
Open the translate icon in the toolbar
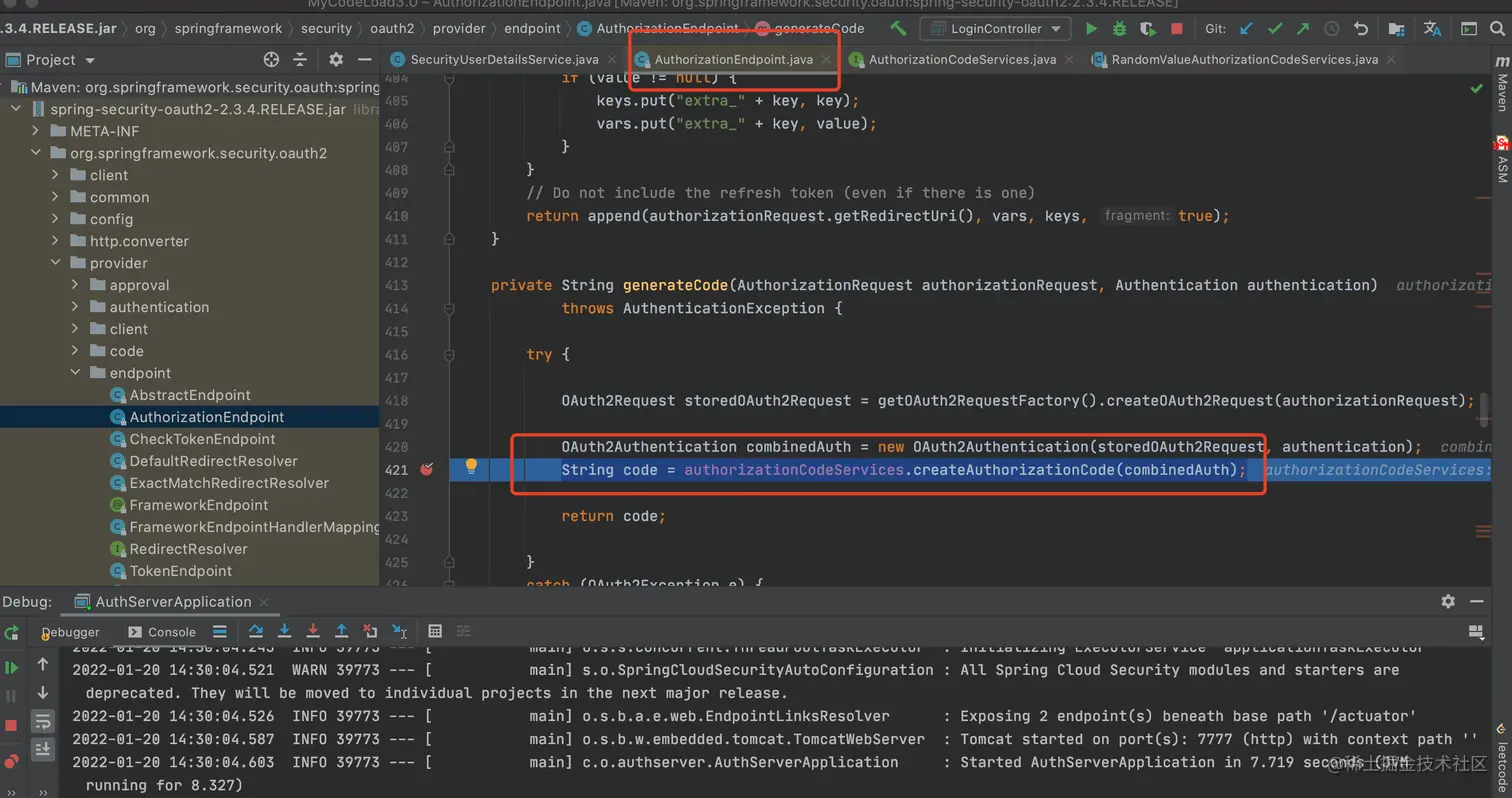click(1432, 29)
